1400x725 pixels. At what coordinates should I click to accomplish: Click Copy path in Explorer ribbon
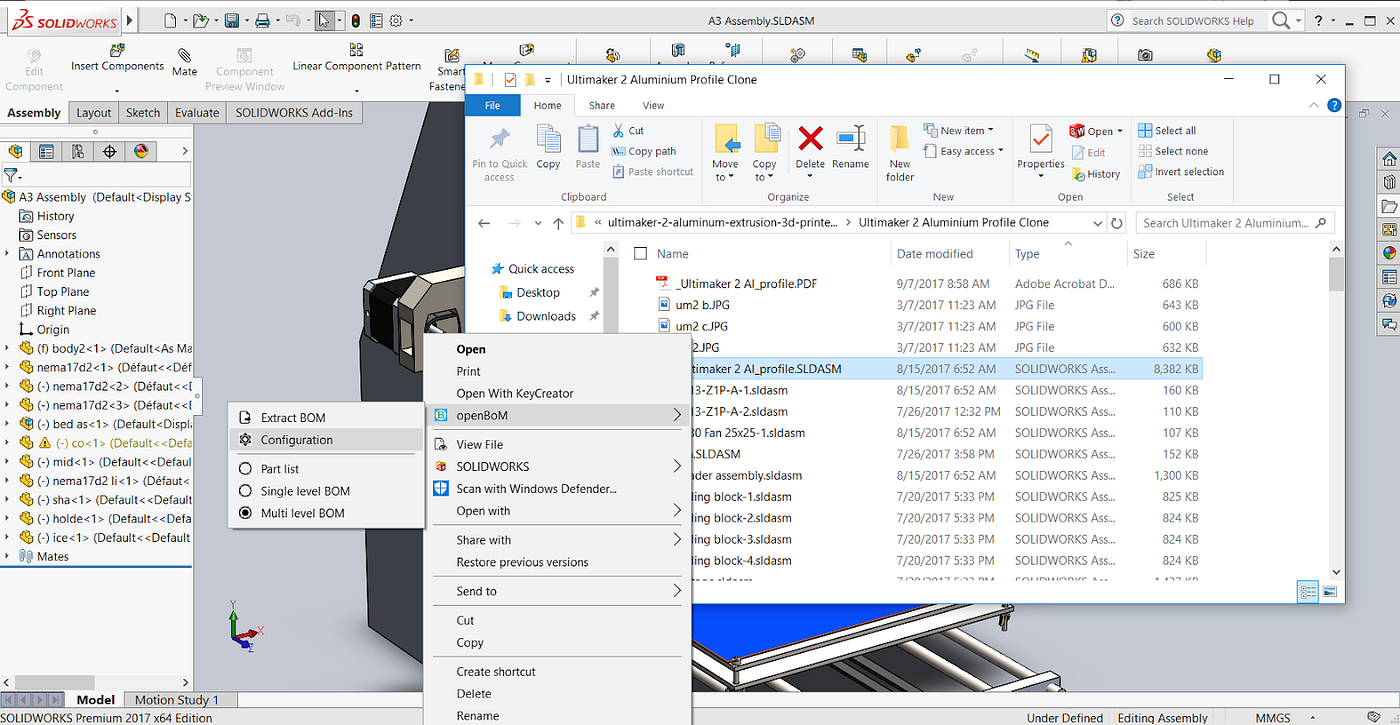point(643,151)
